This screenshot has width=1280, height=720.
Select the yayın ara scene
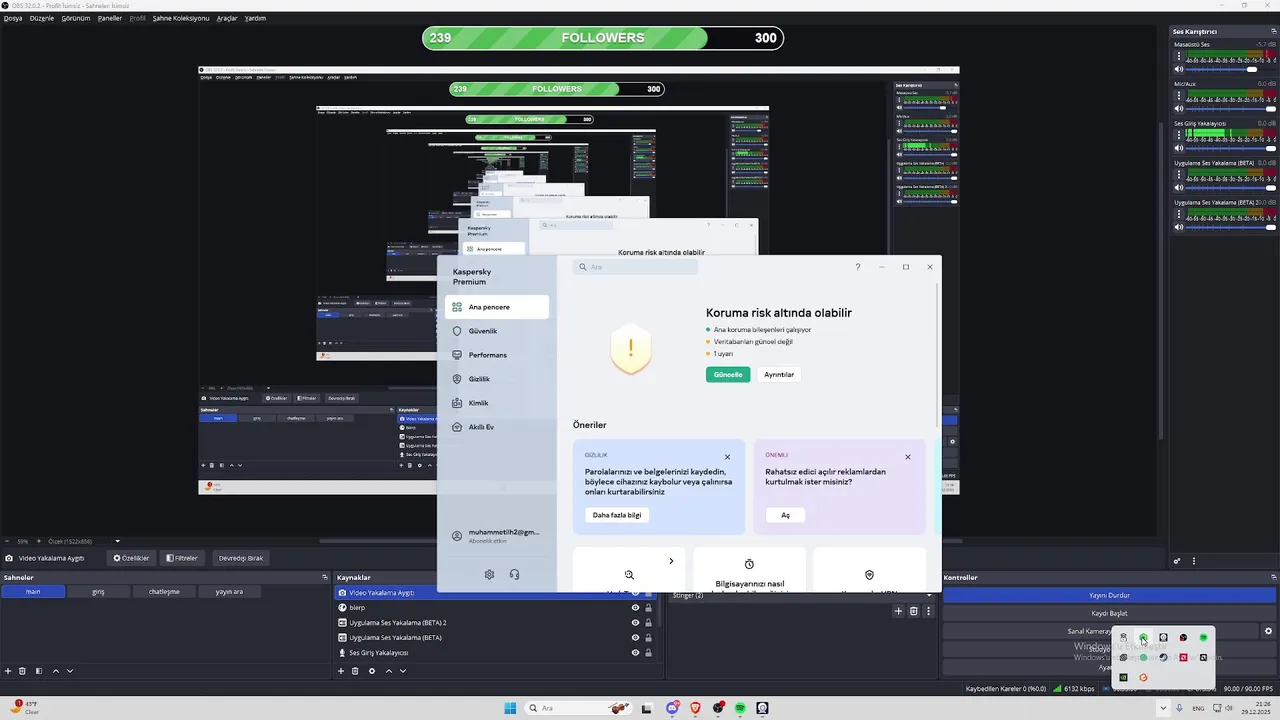point(229,591)
